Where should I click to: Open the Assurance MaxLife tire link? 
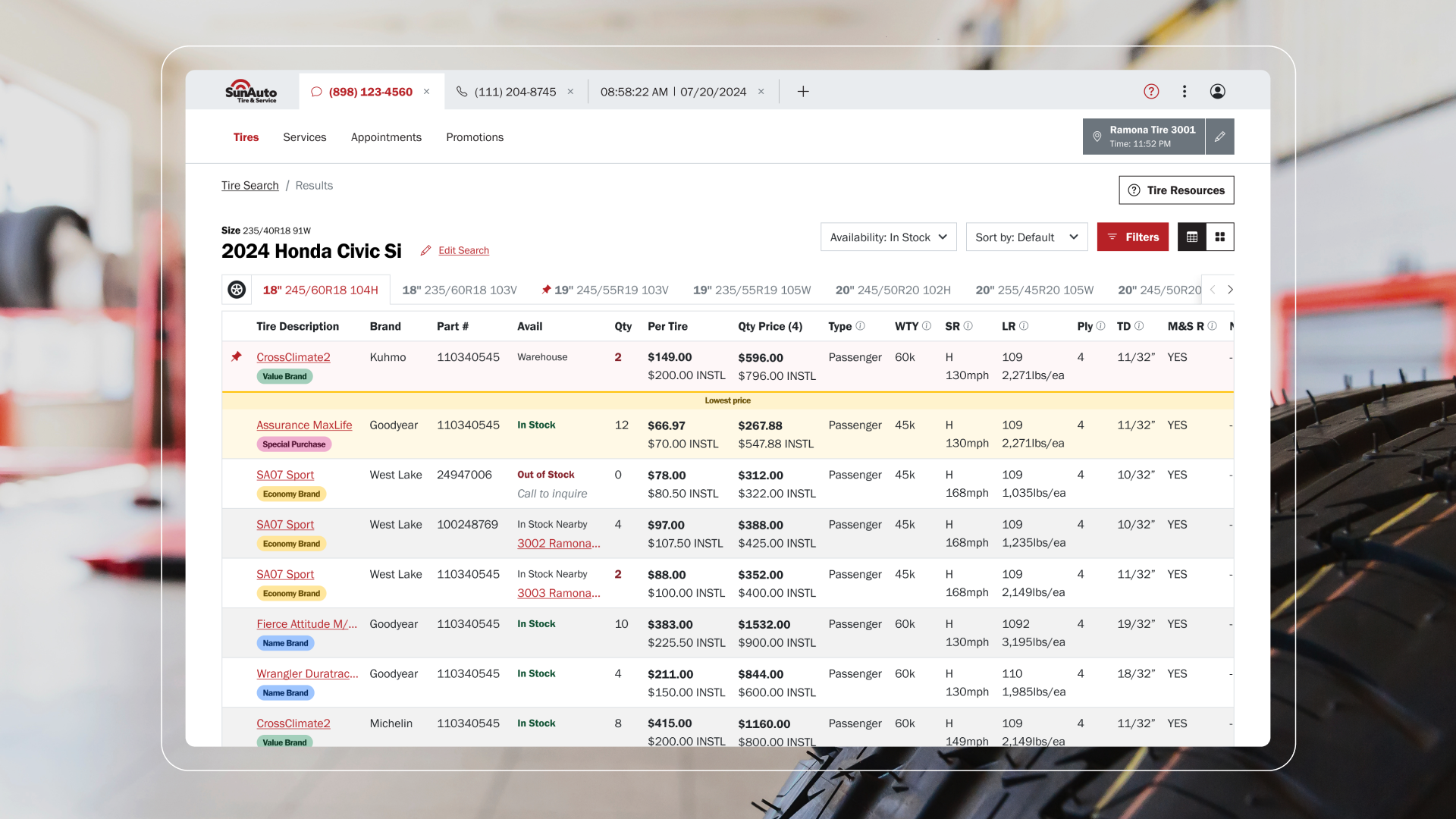pos(303,425)
